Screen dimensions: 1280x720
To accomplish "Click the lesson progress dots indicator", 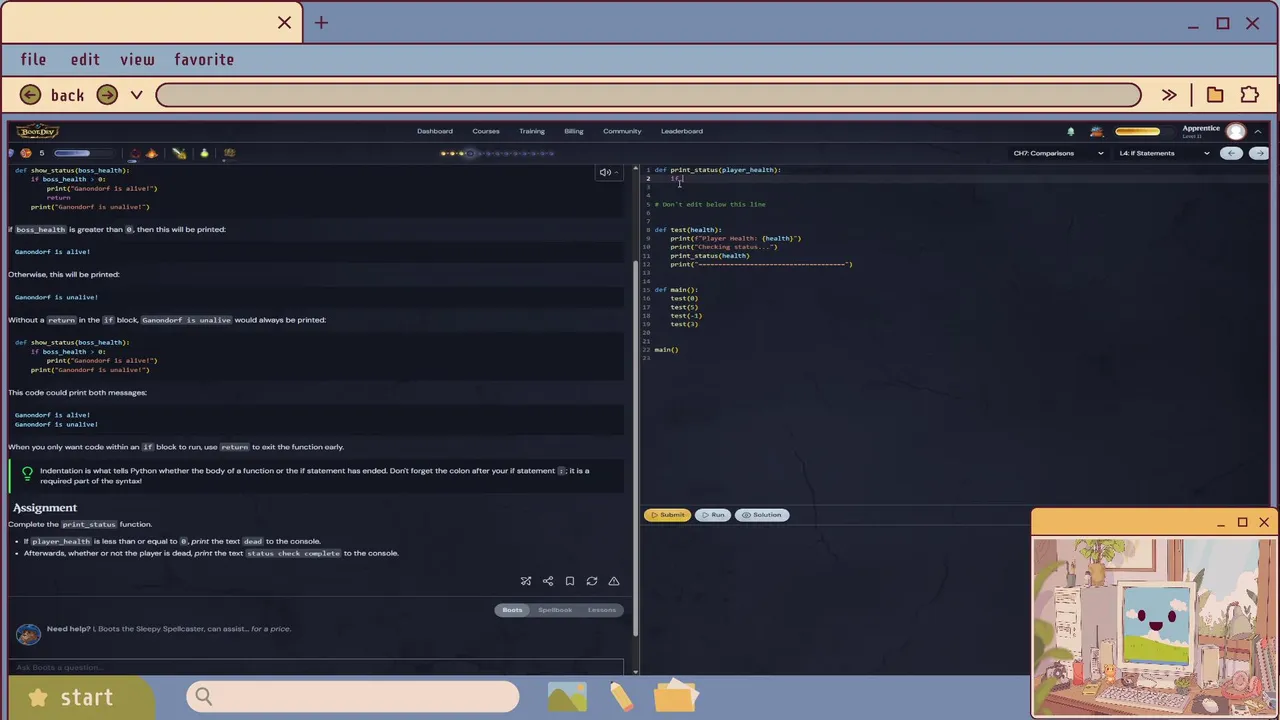I will pos(497,153).
